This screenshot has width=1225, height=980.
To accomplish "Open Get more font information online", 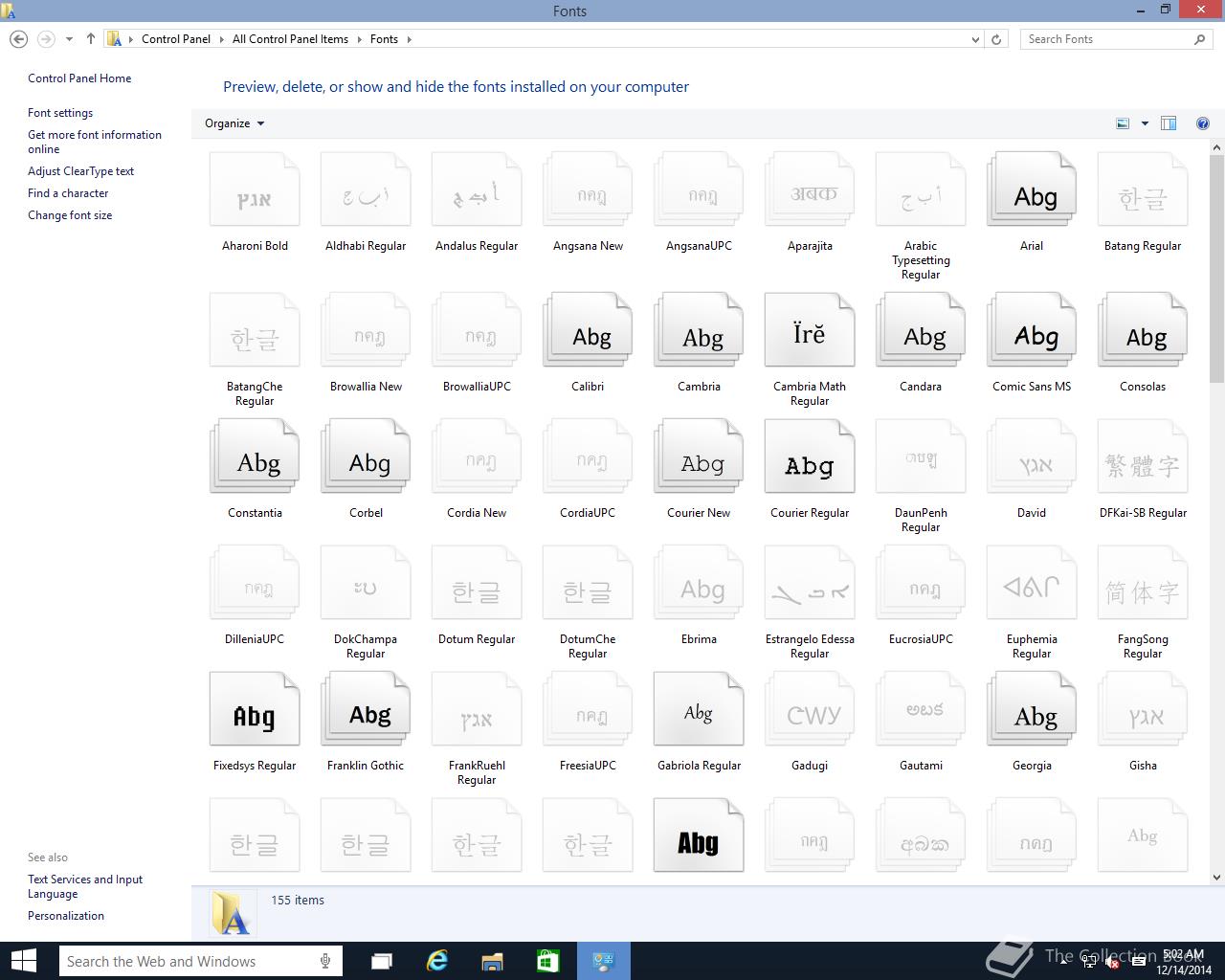I will (x=95, y=142).
